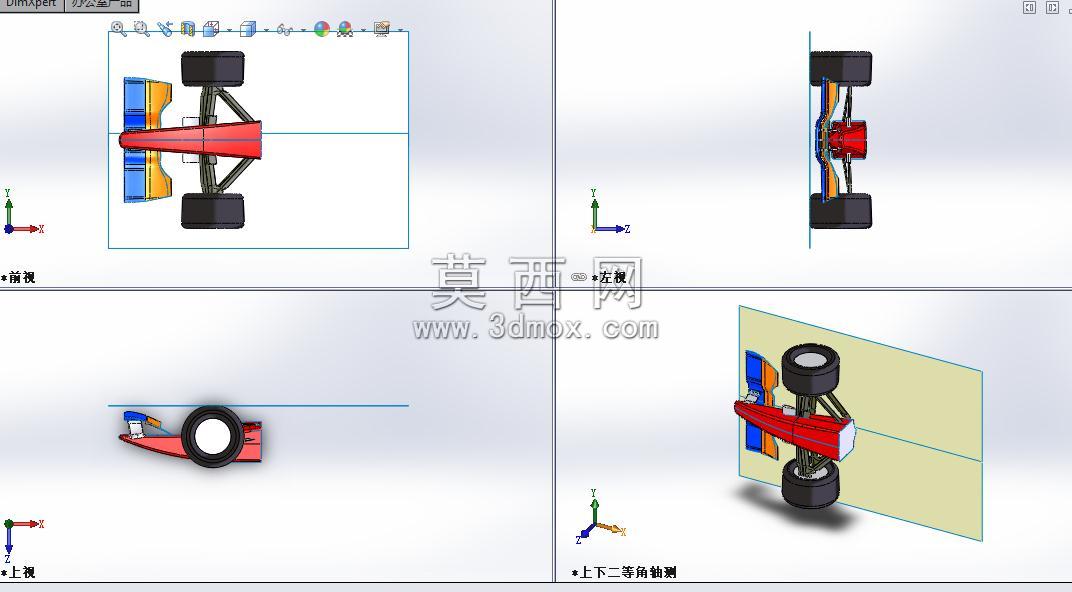Viewport: 1072px width, 592px height.
Task: Open the View Orientation cube icon
Action: coord(211,29)
